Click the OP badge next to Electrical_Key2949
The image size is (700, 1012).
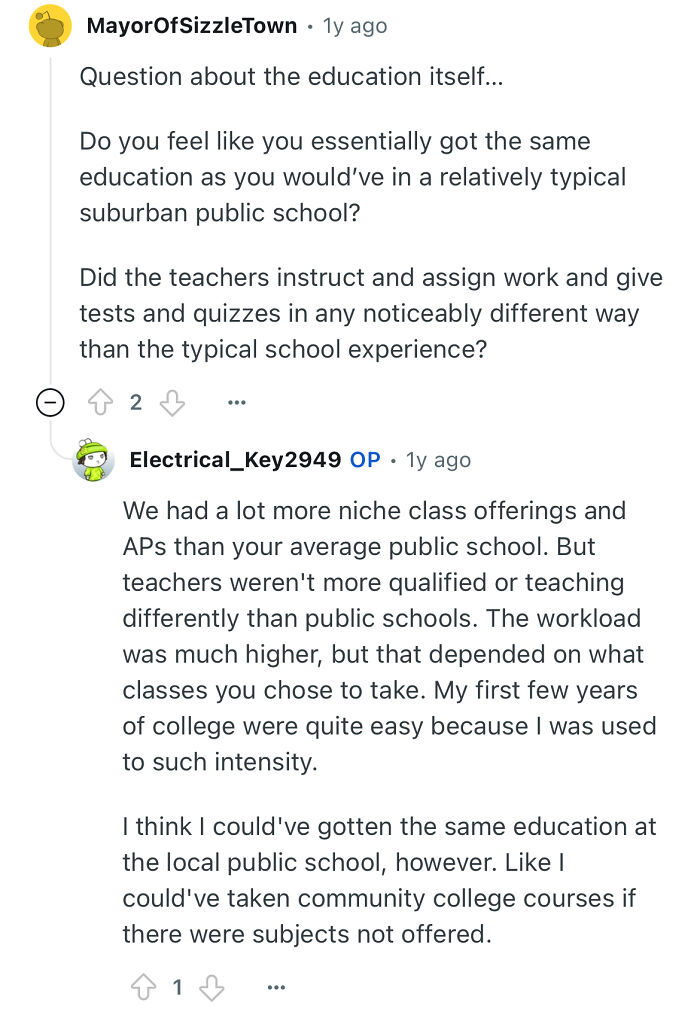click(366, 459)
